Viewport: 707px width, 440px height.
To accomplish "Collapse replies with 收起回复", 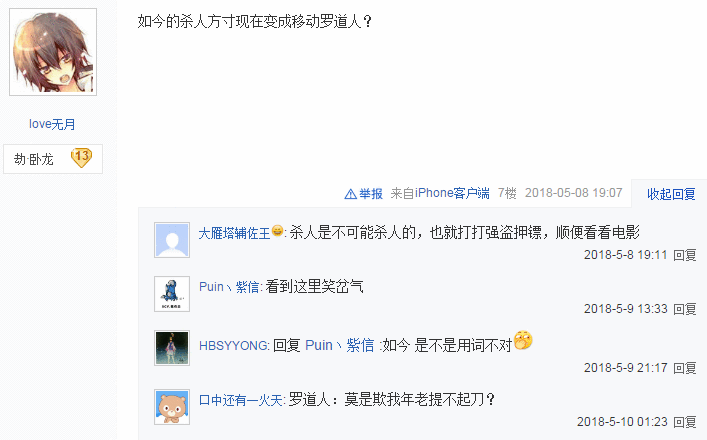I will click(671, 194).
